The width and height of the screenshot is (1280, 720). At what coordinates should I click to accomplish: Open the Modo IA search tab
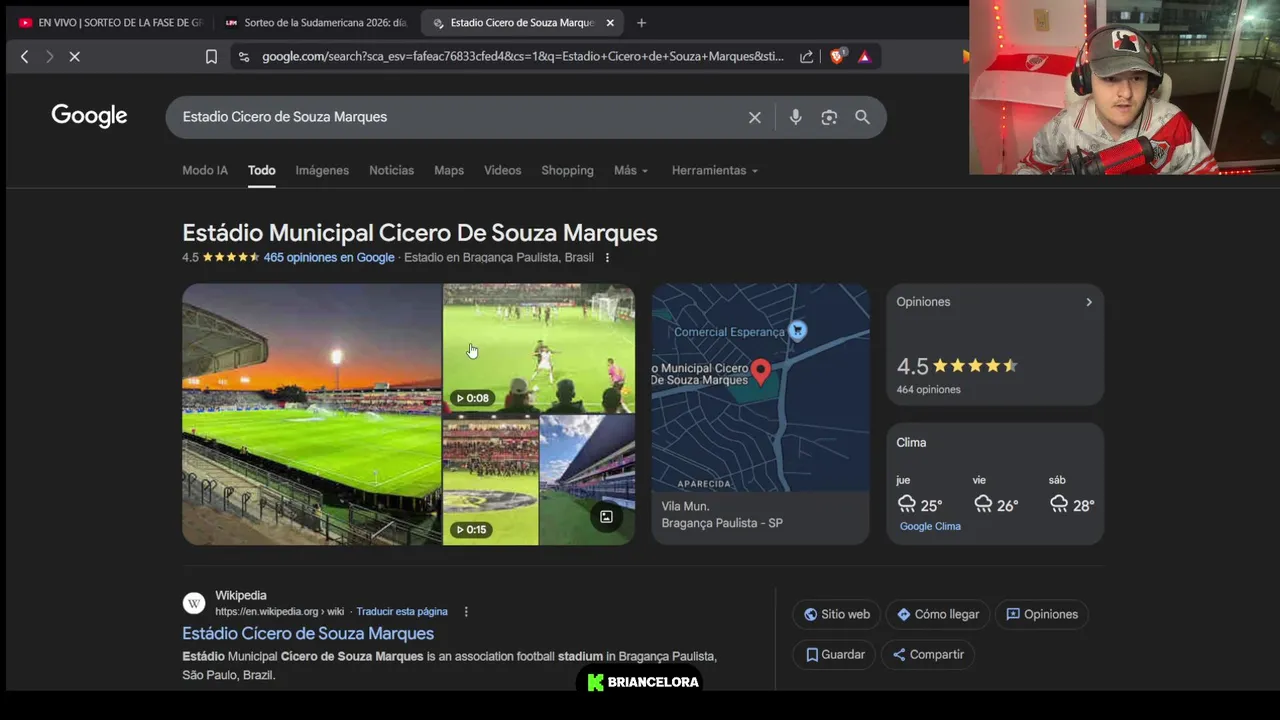tap(205, 170)
